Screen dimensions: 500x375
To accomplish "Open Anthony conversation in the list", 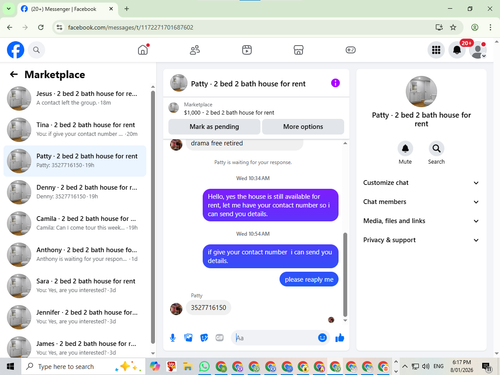I will tap(75, 254).
